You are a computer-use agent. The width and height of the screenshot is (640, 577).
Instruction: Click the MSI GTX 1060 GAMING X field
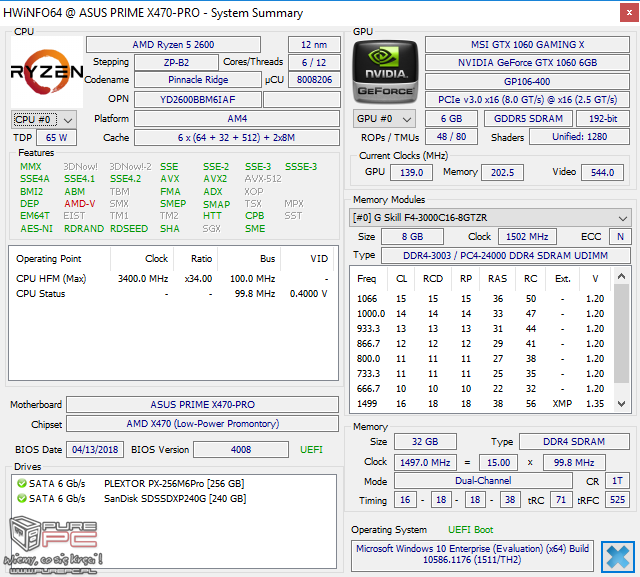527,44
